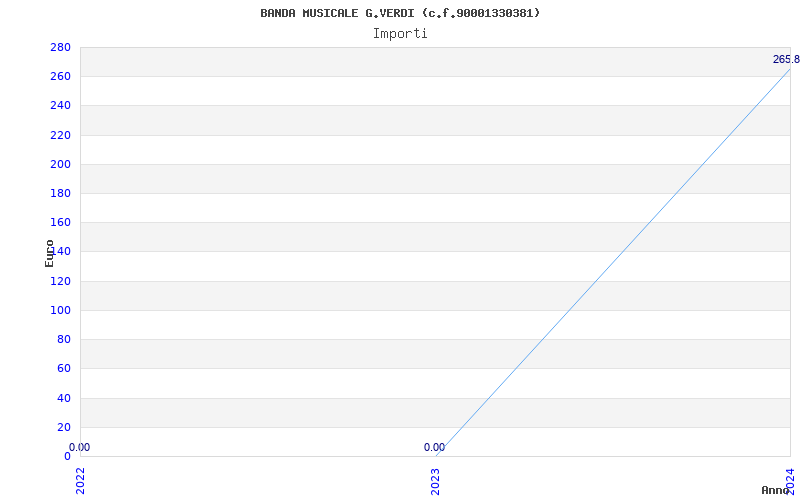
Task: Click the blue data line segment
Action: click(x=613, y=262)
